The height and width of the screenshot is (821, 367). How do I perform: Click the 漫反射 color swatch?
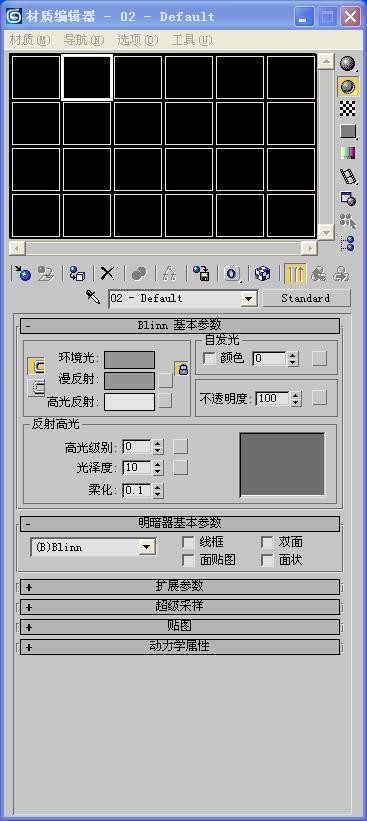point(129,381)
